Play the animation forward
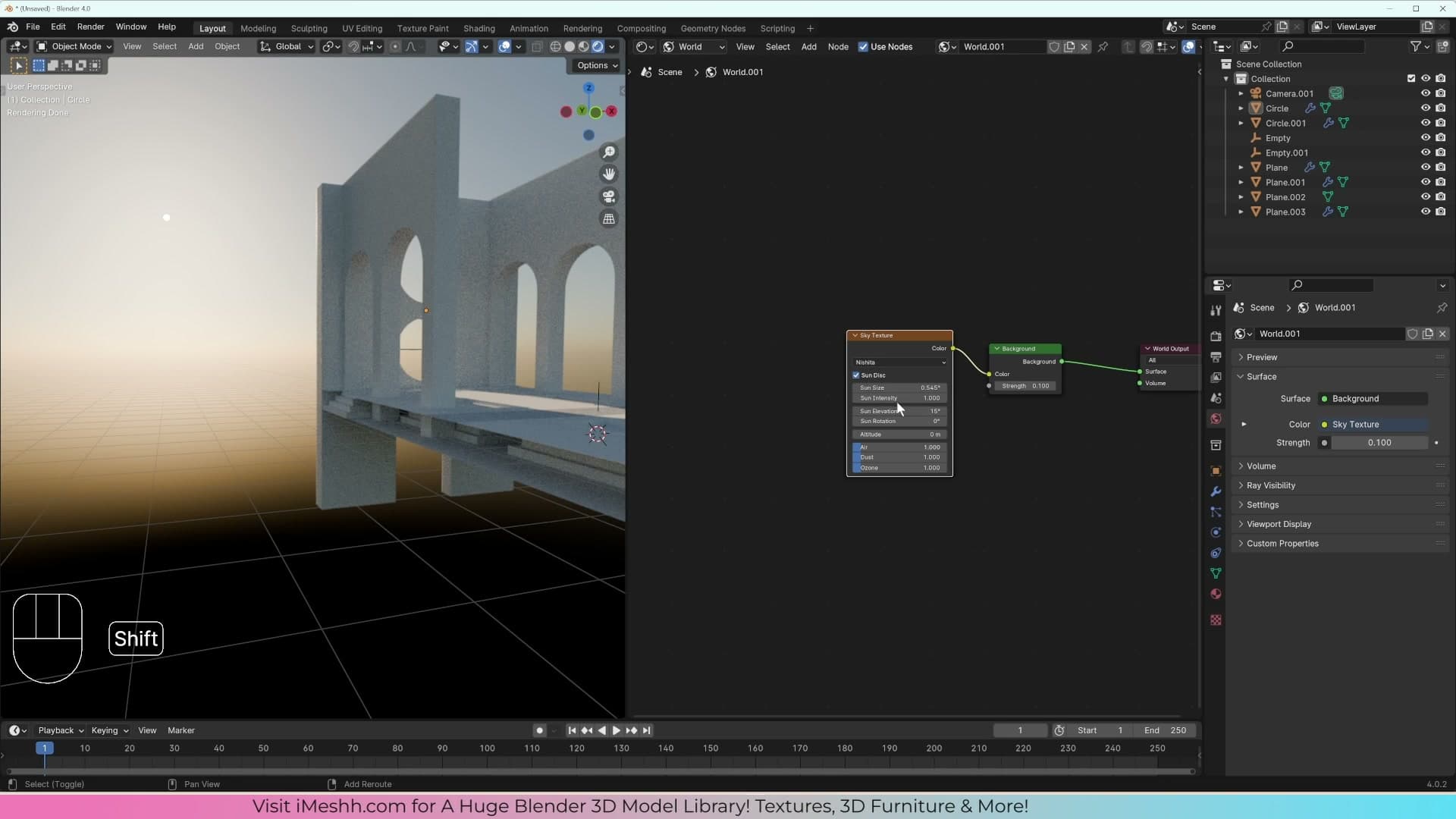The height and width of the screenshot is (819, 1456). click(x=616, y=731)
